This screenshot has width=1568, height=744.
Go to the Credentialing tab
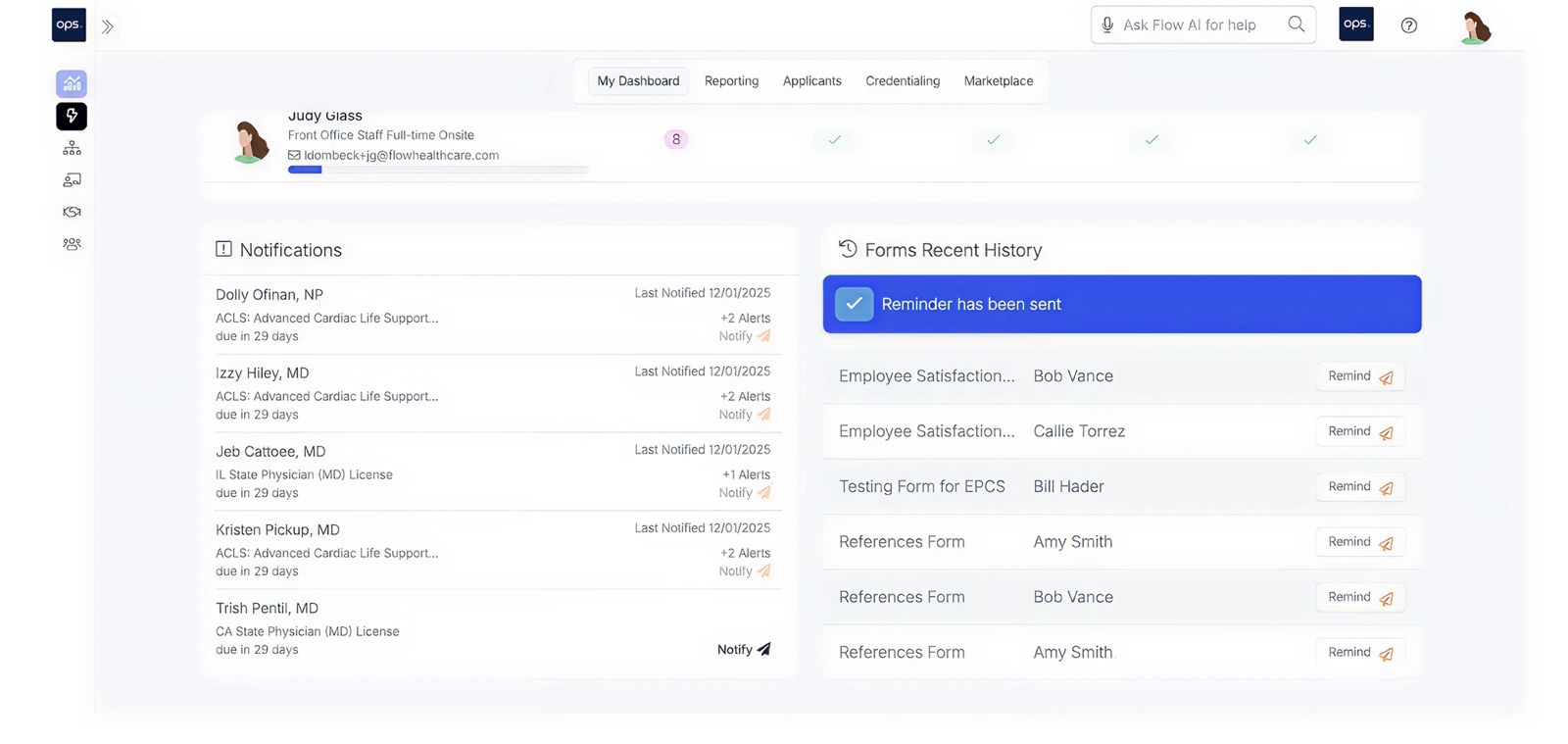(903, 81)
